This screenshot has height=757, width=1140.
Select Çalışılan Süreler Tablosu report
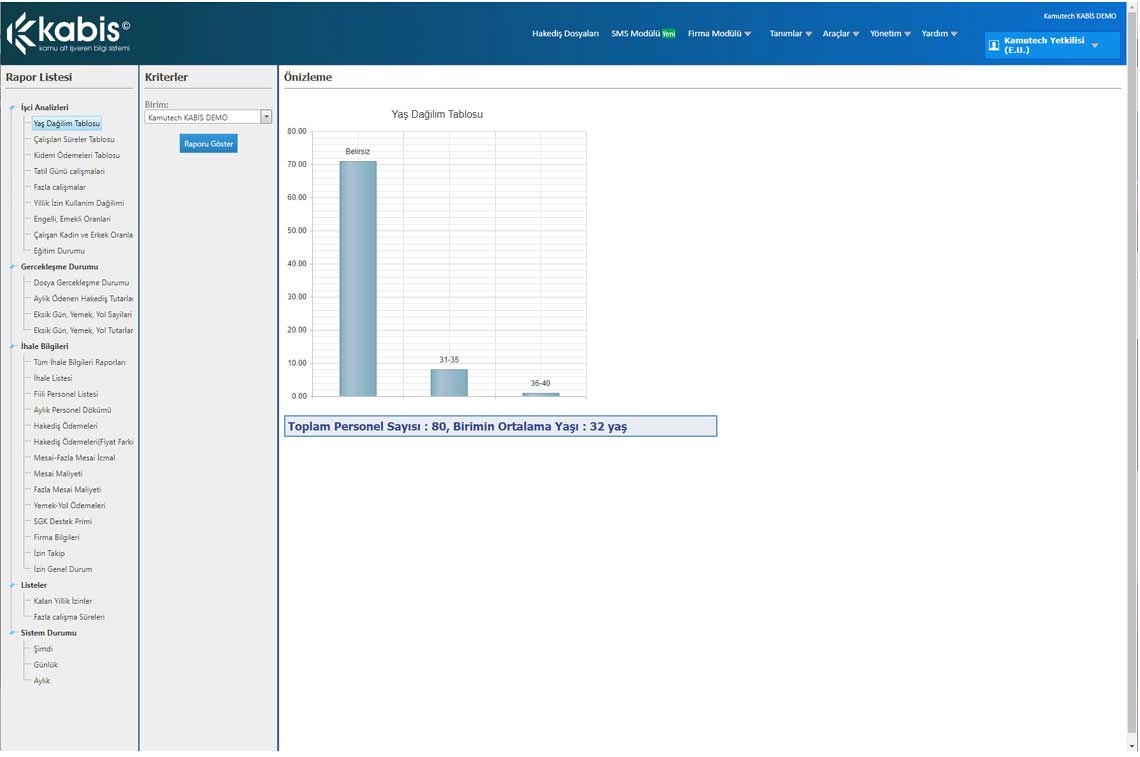[x=74, y=140]
